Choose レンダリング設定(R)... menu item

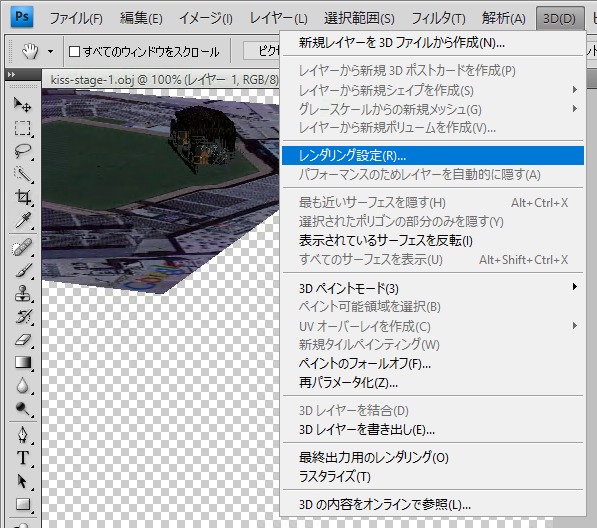tap(433, 155)
